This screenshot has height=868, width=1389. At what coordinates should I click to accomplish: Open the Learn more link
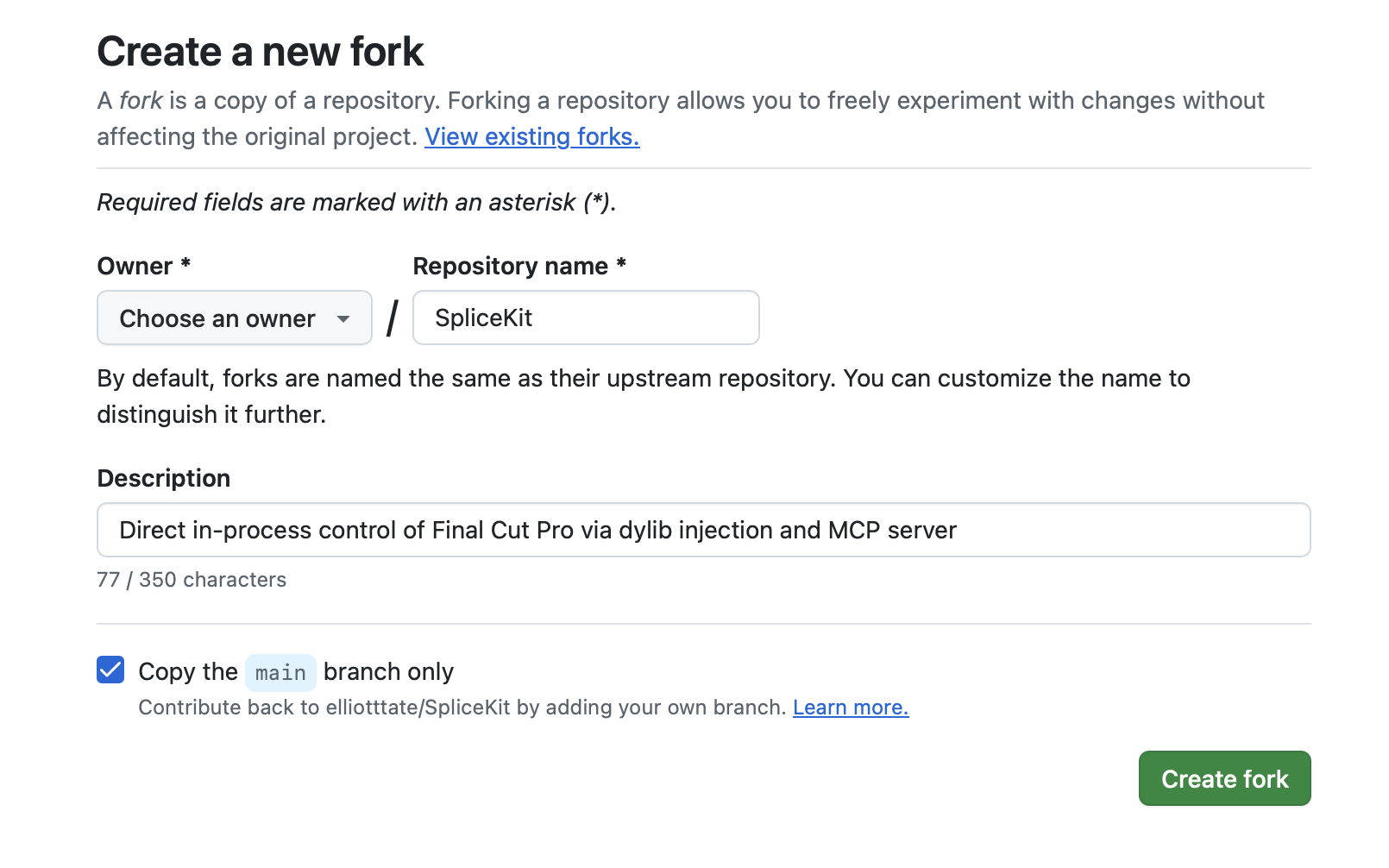(x=850, y=708)
